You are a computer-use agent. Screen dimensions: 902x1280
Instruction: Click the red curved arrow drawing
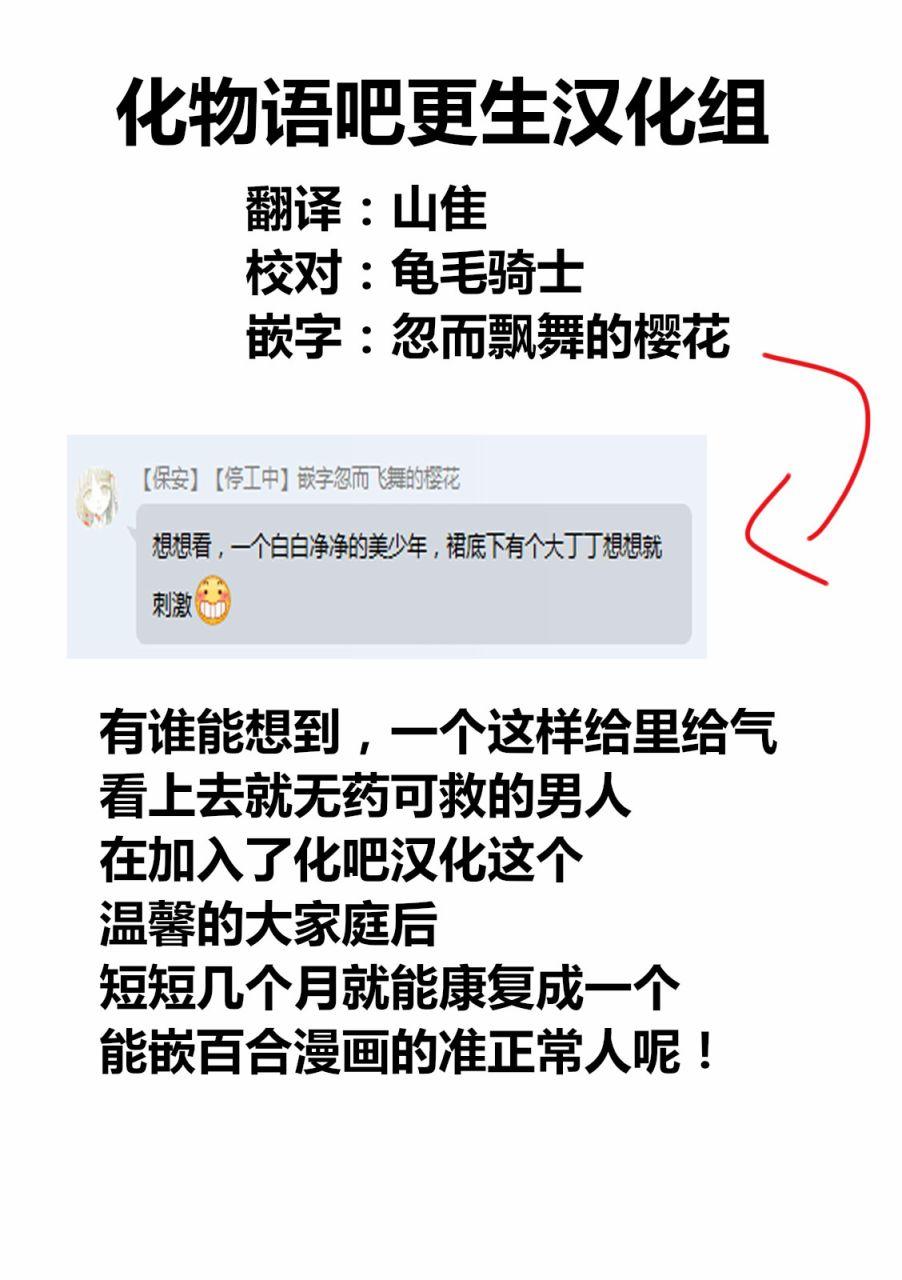[808, 465]
